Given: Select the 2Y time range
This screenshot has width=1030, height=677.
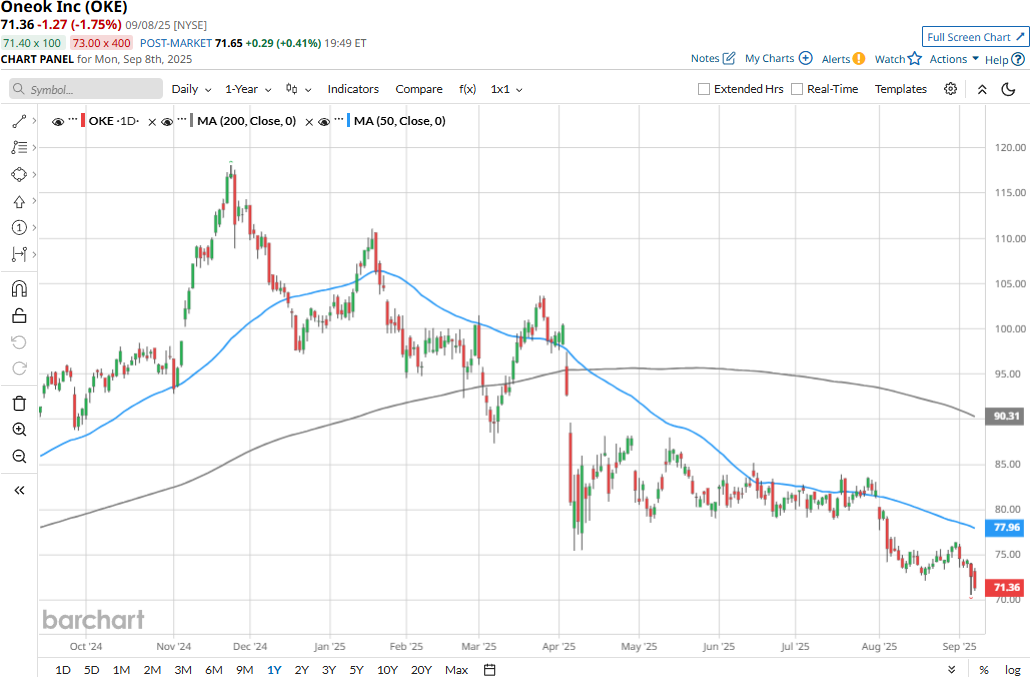Looking at the screenshot, I should coord(302,670).
